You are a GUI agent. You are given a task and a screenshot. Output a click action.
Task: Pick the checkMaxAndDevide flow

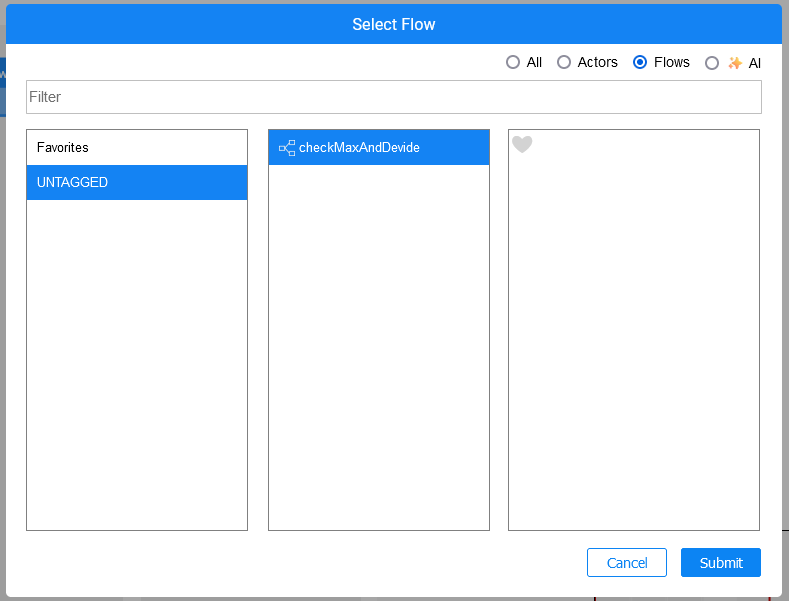pos(359,148)
